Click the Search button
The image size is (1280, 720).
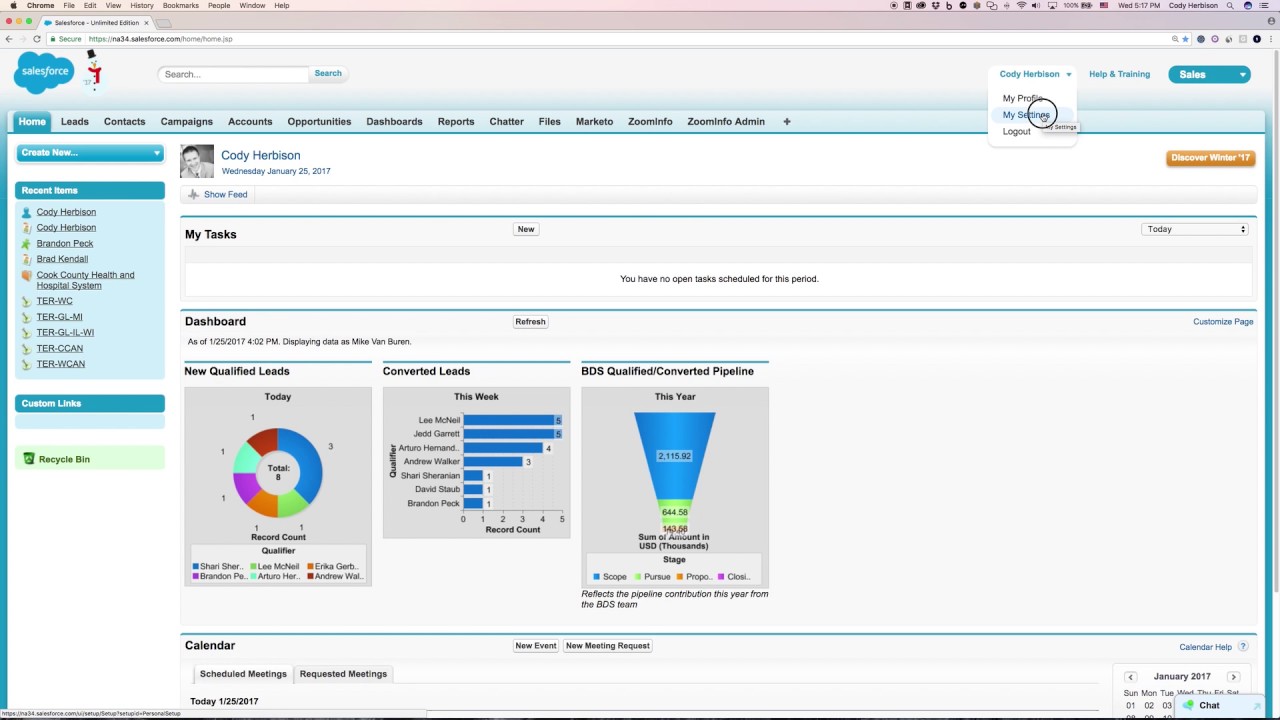pyautogui.click(x=328, y=73)
